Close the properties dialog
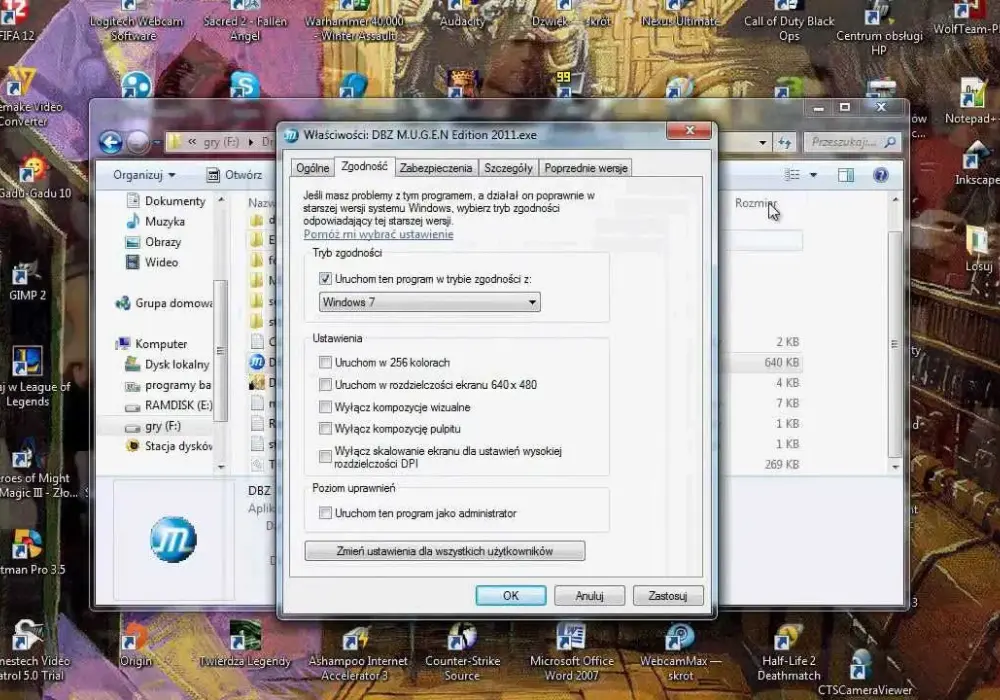The width and height of the screenshot is (1000, 700). point(689,130)
